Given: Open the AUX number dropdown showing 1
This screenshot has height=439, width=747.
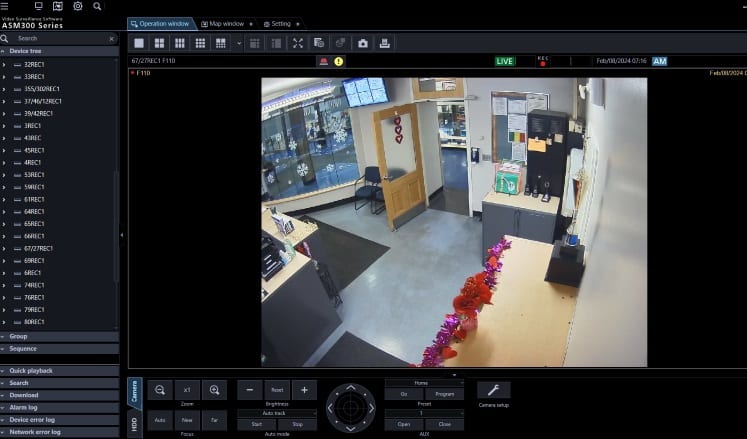Looking at the screenshot, I should click(424, 413).
